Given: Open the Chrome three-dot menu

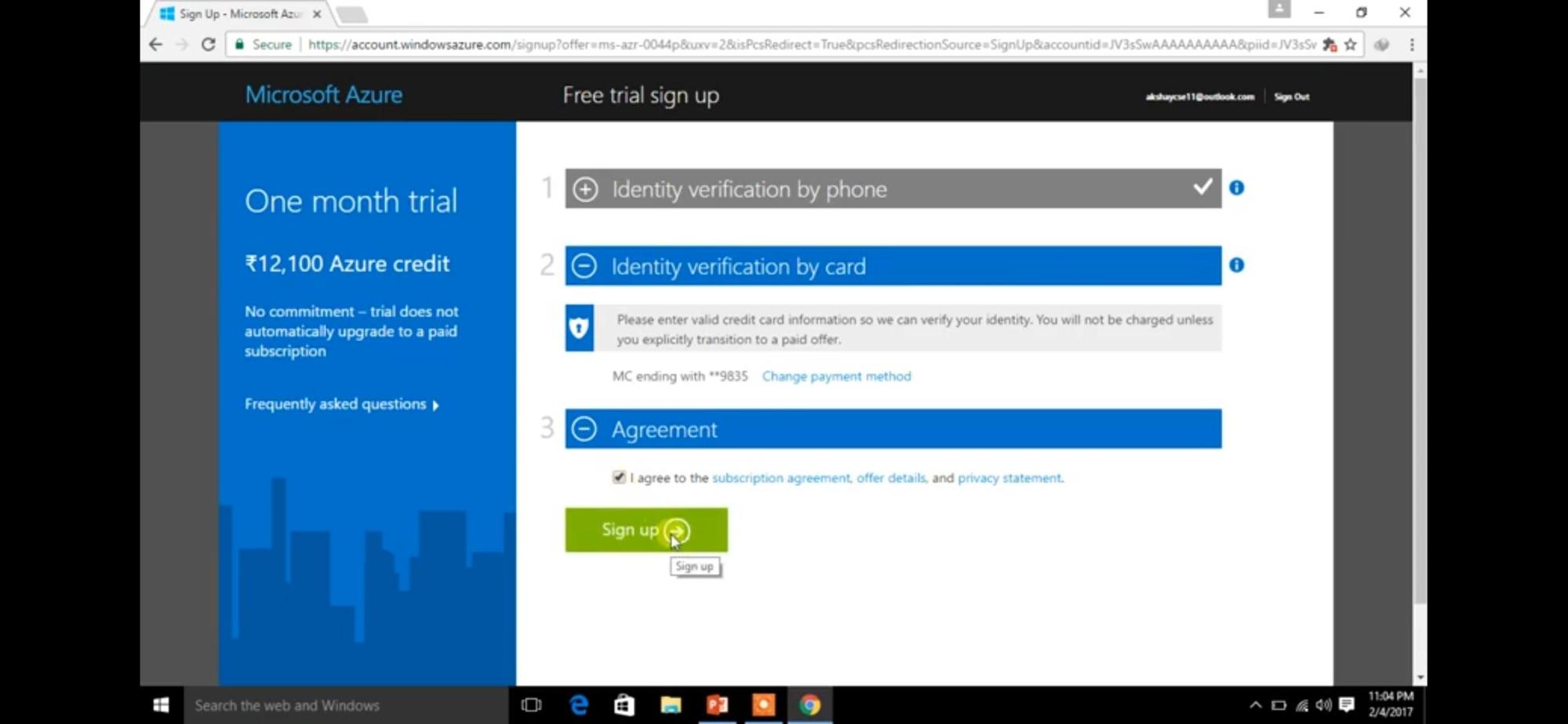Looking at the screenshot, I should 1412,45.
